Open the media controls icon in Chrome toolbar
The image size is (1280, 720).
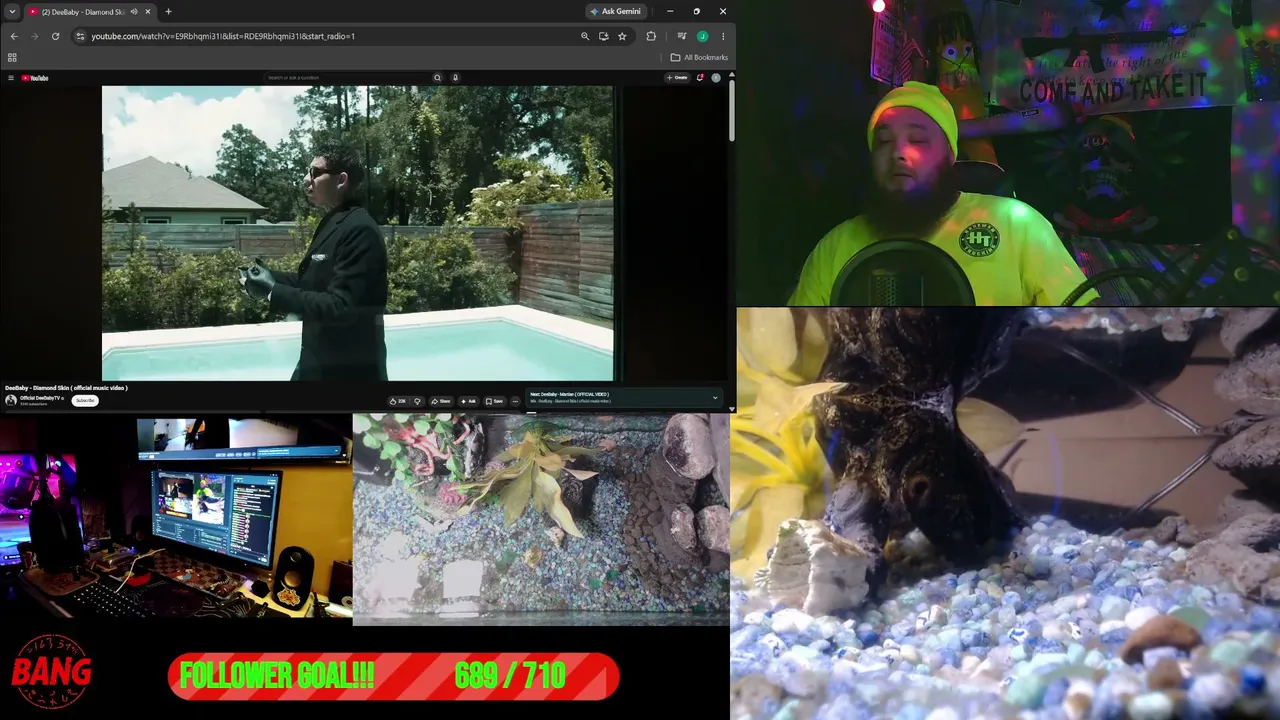(682, 36)
